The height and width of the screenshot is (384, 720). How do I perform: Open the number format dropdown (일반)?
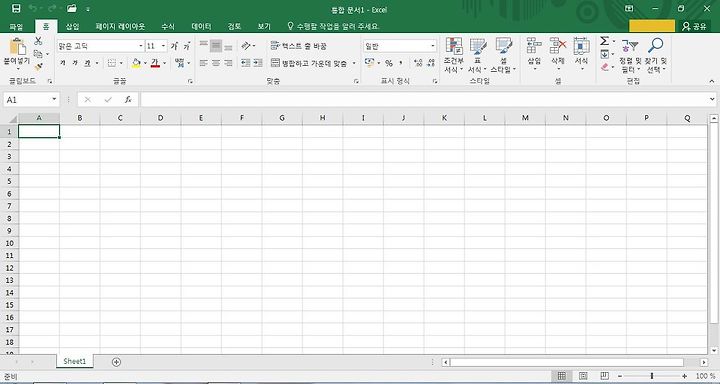[x=433, y=46]
